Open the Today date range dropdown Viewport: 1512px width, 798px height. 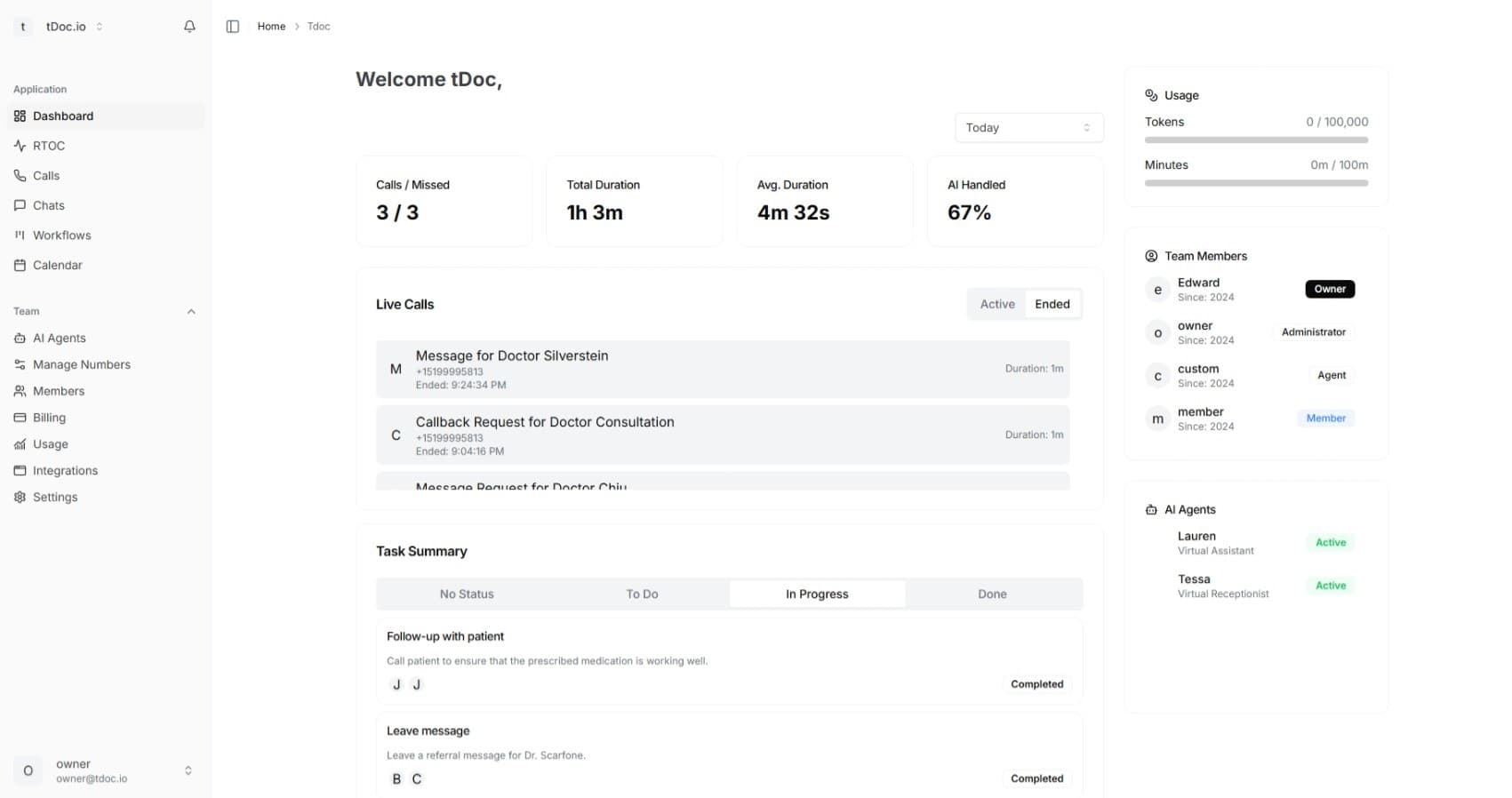1028,128
